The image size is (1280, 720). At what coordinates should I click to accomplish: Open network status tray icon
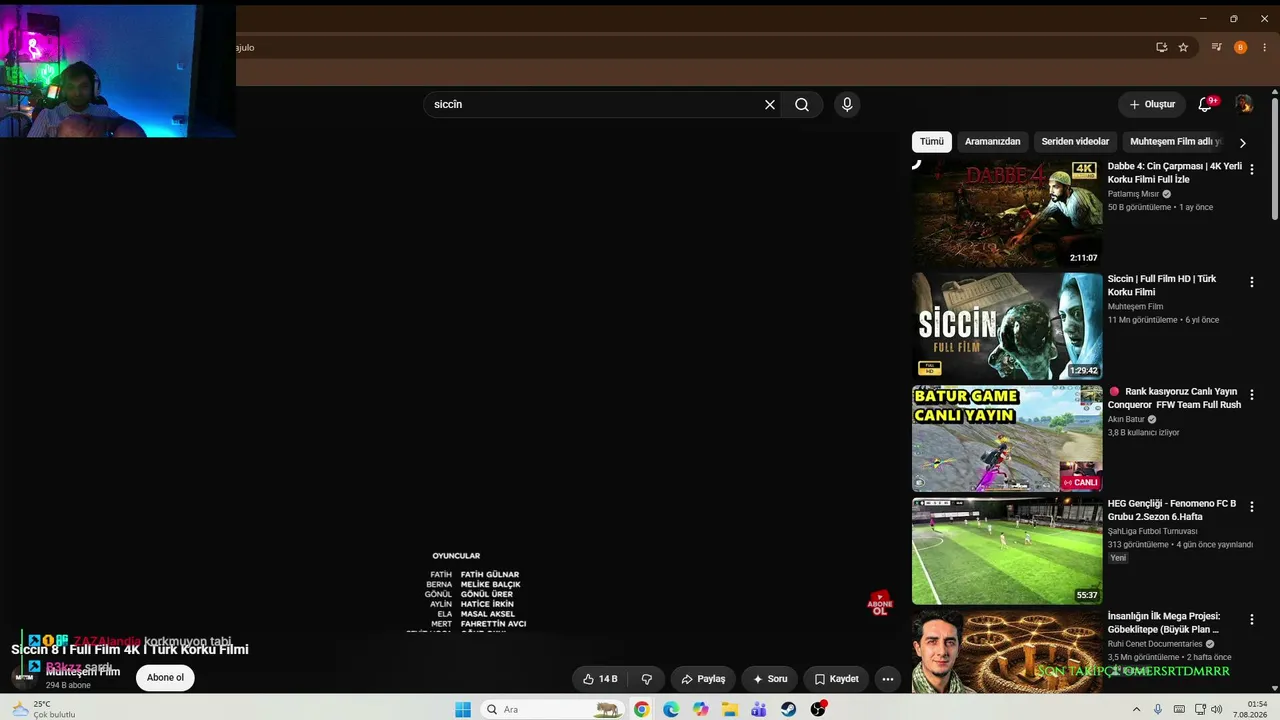pos(1200,709)
